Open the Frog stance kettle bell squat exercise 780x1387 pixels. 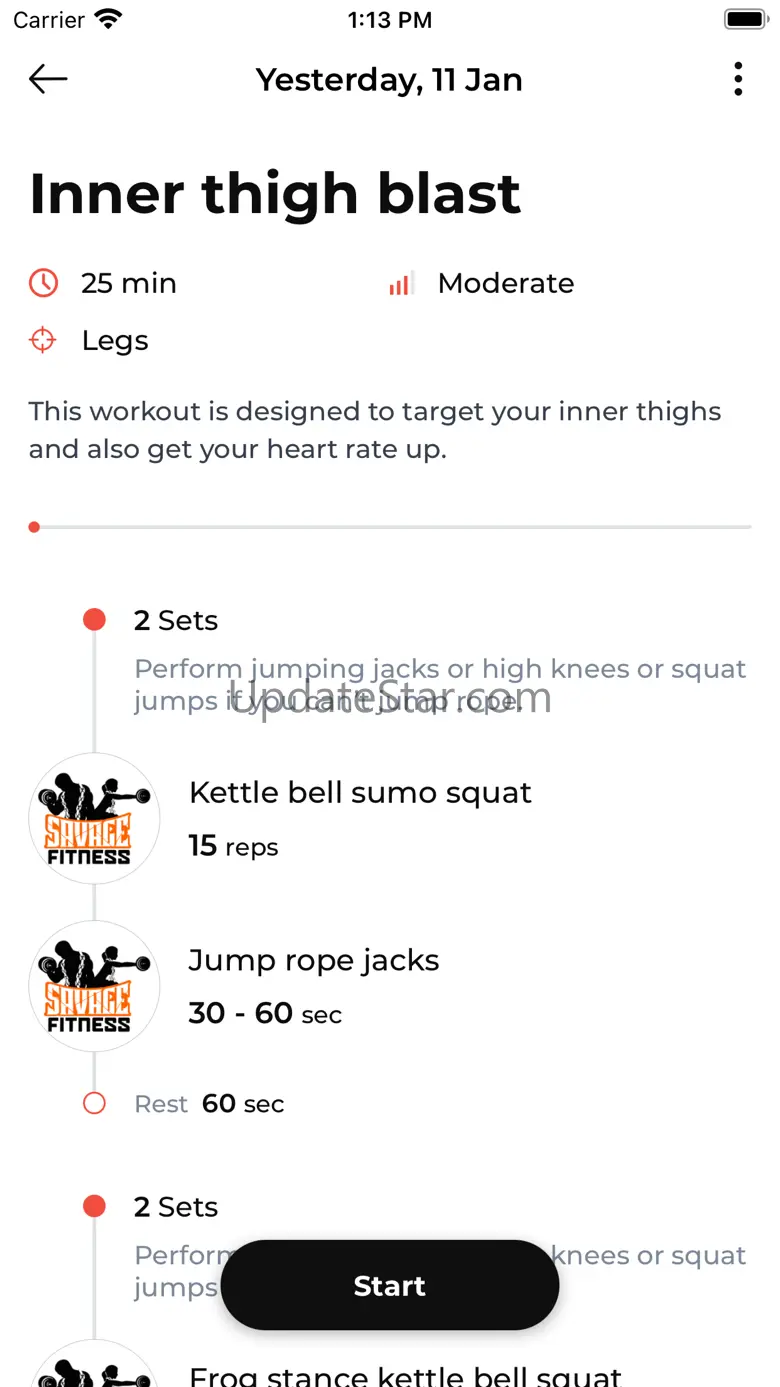(x=405, y=1376)
